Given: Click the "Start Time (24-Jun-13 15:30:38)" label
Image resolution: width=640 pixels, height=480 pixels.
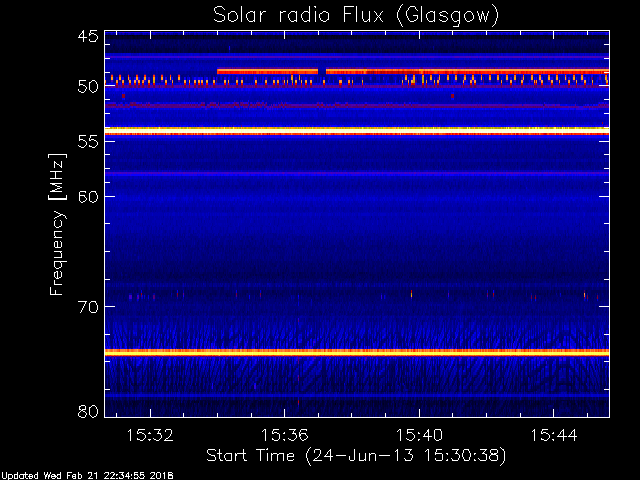Looking at the screenshot, I should [356, 456].
